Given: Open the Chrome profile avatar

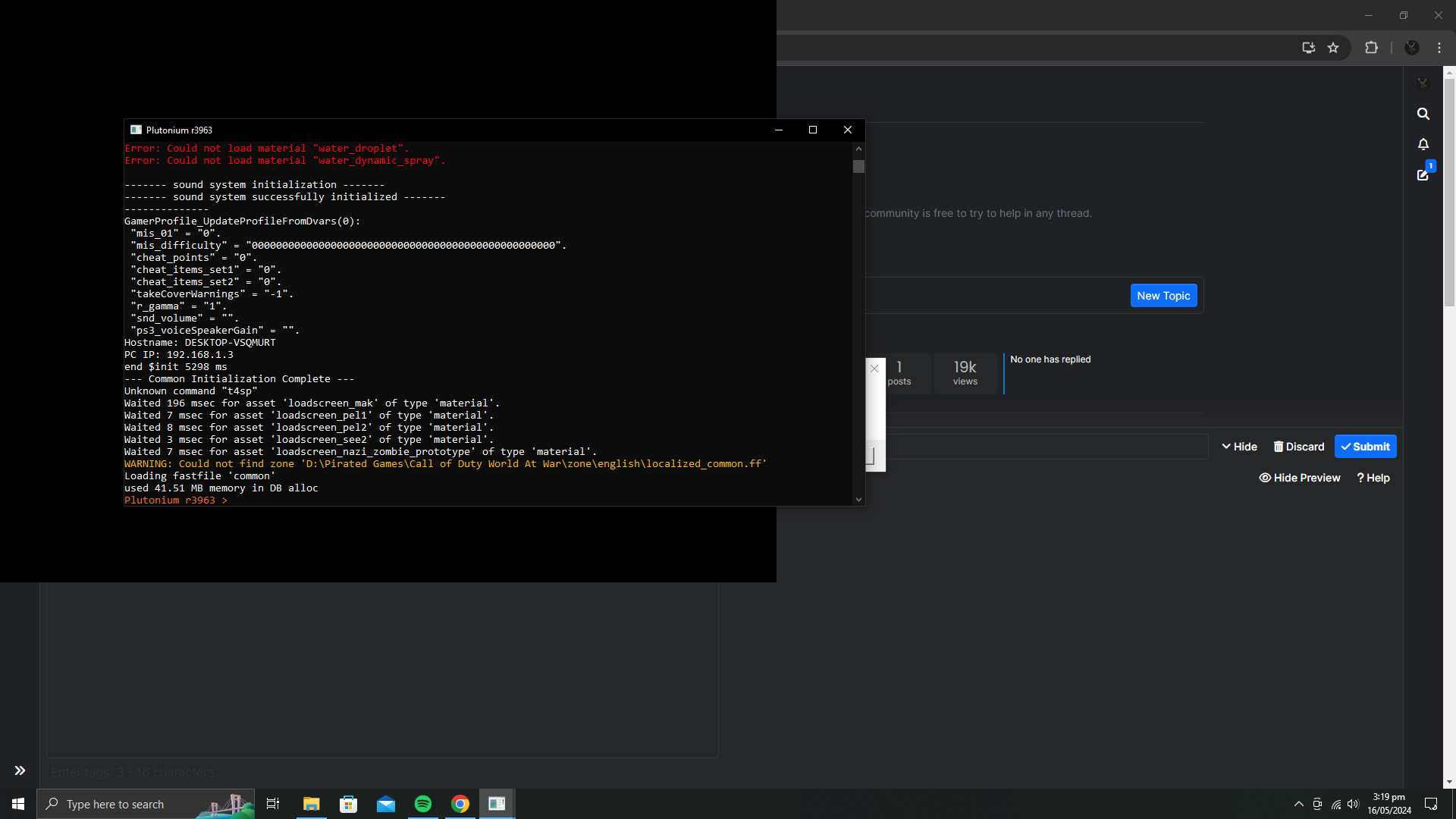Looking at the screenshot, I should pos(1412,48).
